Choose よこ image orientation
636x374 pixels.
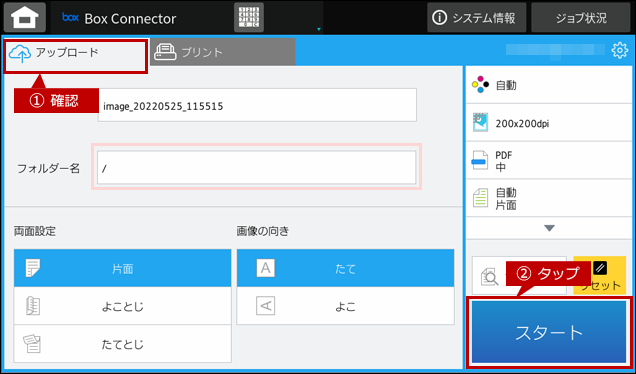tap(346, 306)
